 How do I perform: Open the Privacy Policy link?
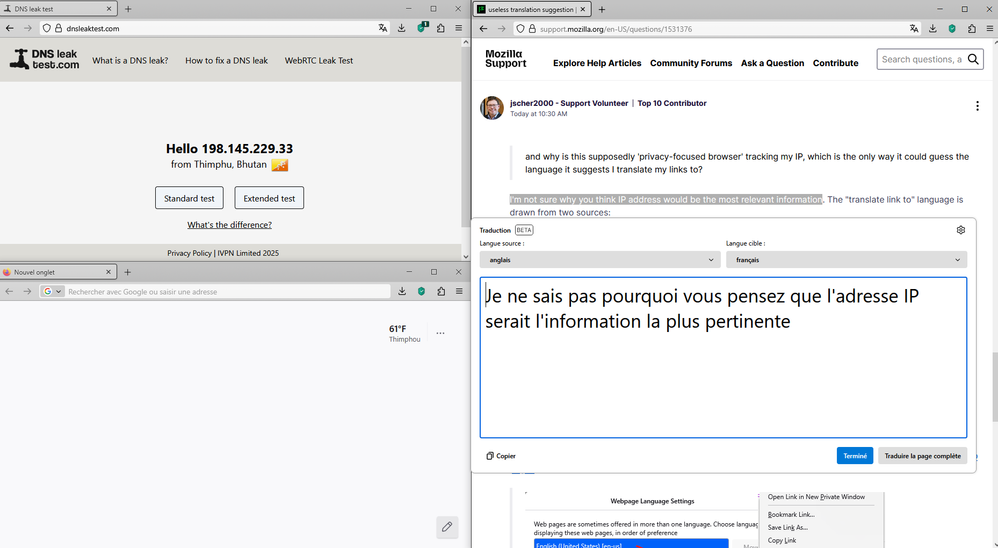click(x=189, y=253)
